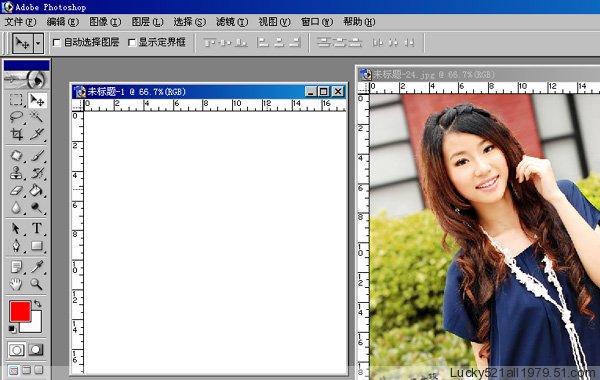Select the Eyedropper tool

click(37, 266)
